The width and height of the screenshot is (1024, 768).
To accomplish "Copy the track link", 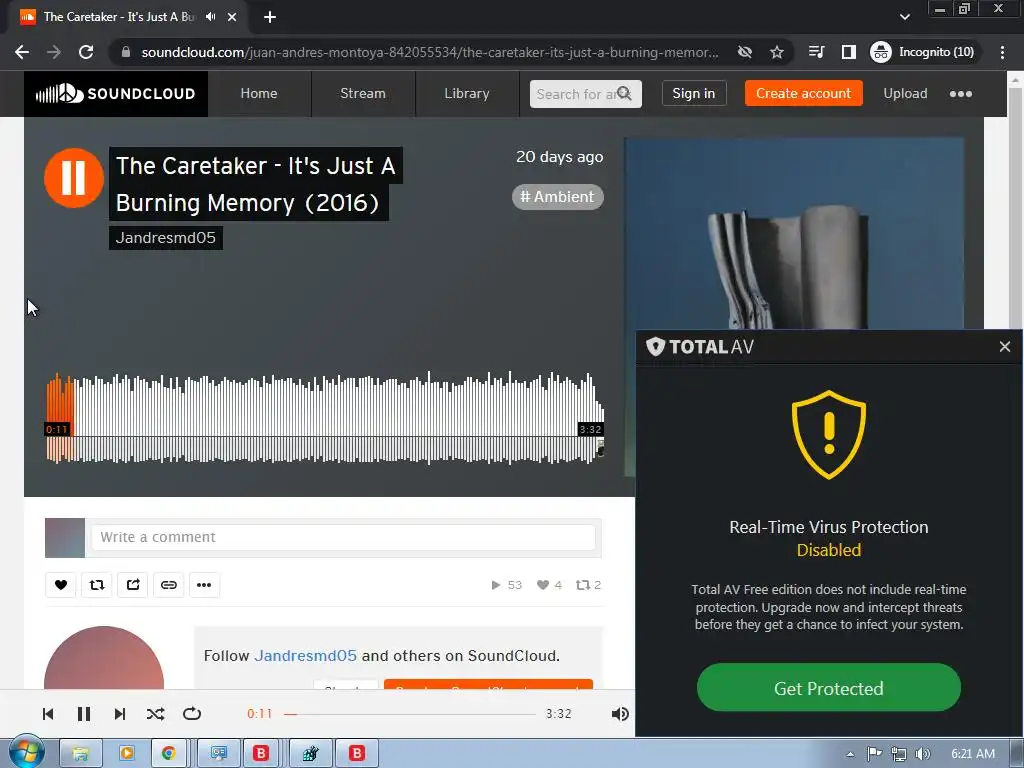I will tap(168, 584).
